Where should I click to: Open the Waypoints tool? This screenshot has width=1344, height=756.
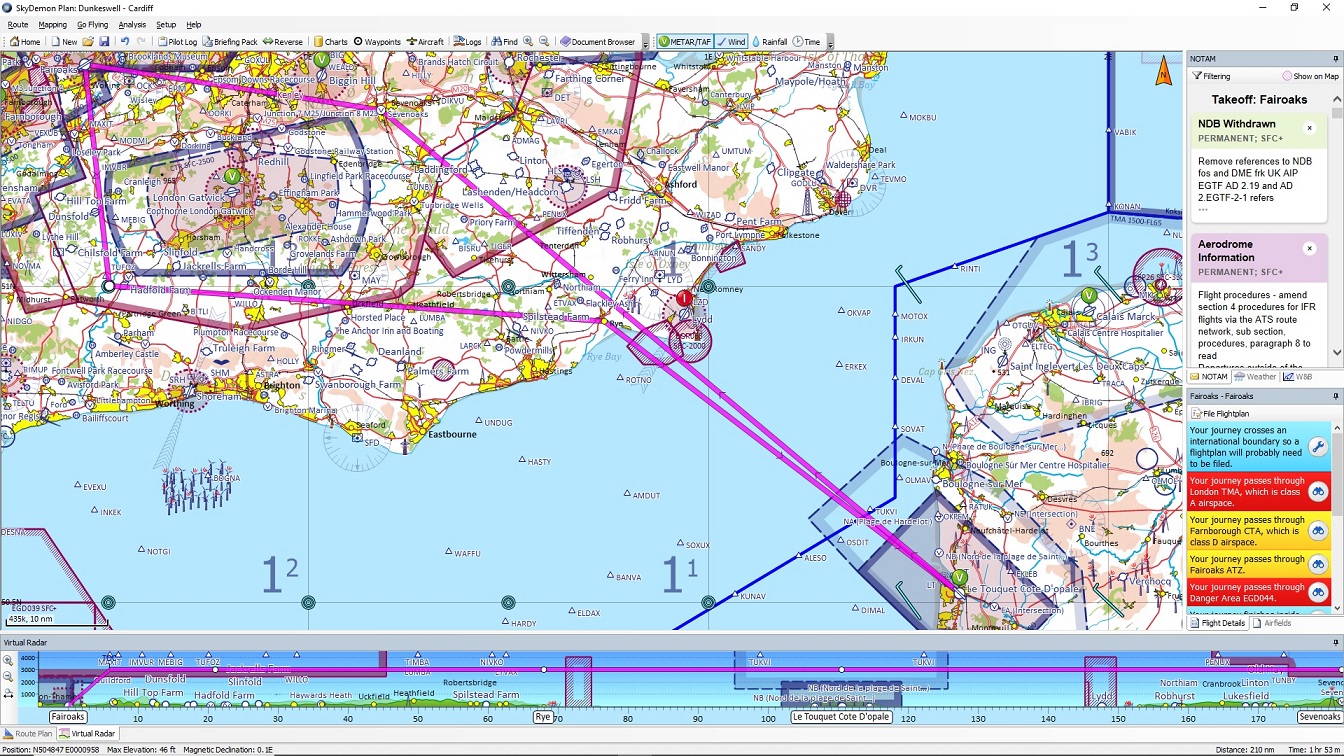click(x=377, y=42)
